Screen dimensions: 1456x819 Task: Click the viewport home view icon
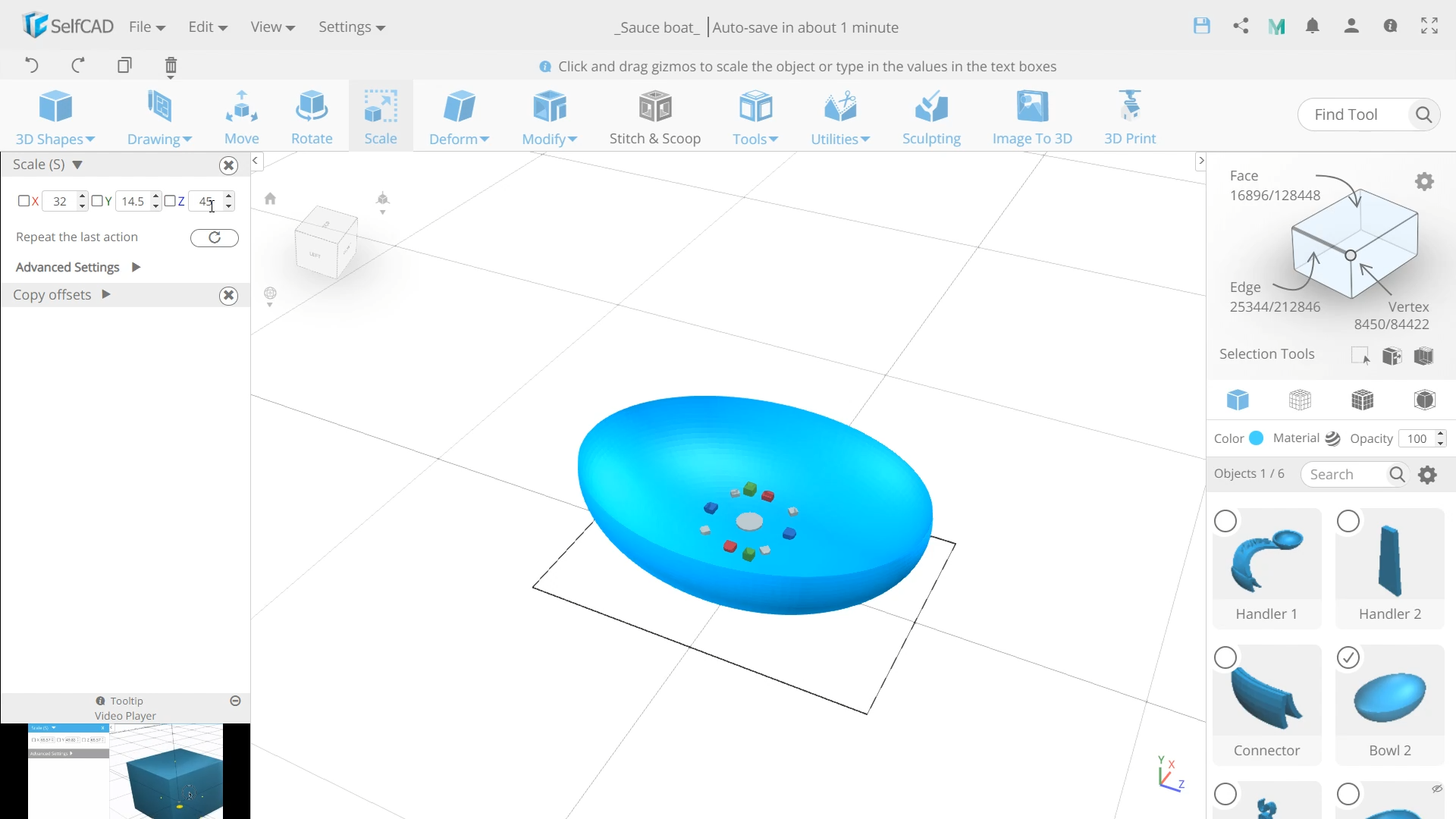[270, 199]
